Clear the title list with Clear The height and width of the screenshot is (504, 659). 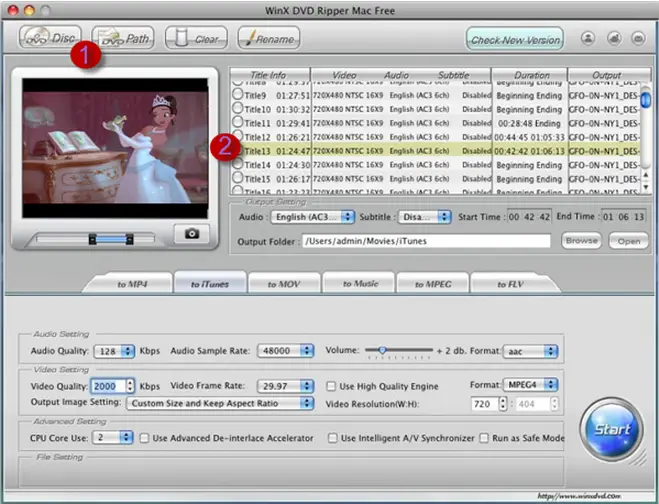196,38
